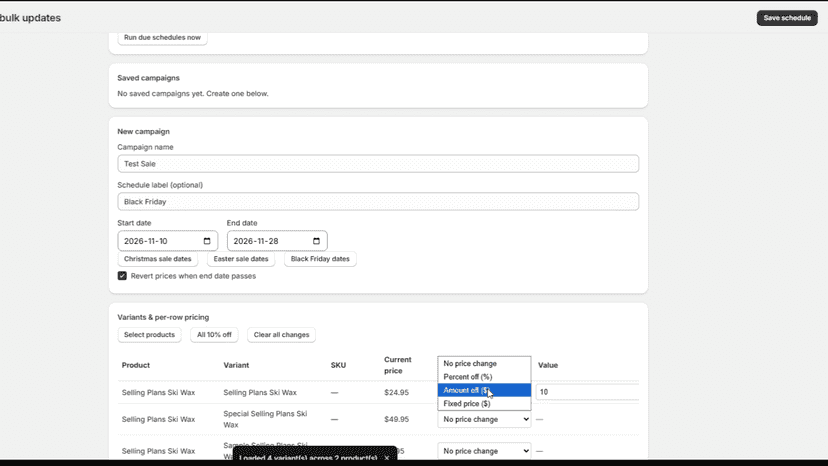
Task: Click Clear all changes button
Action: coord(281,335)
